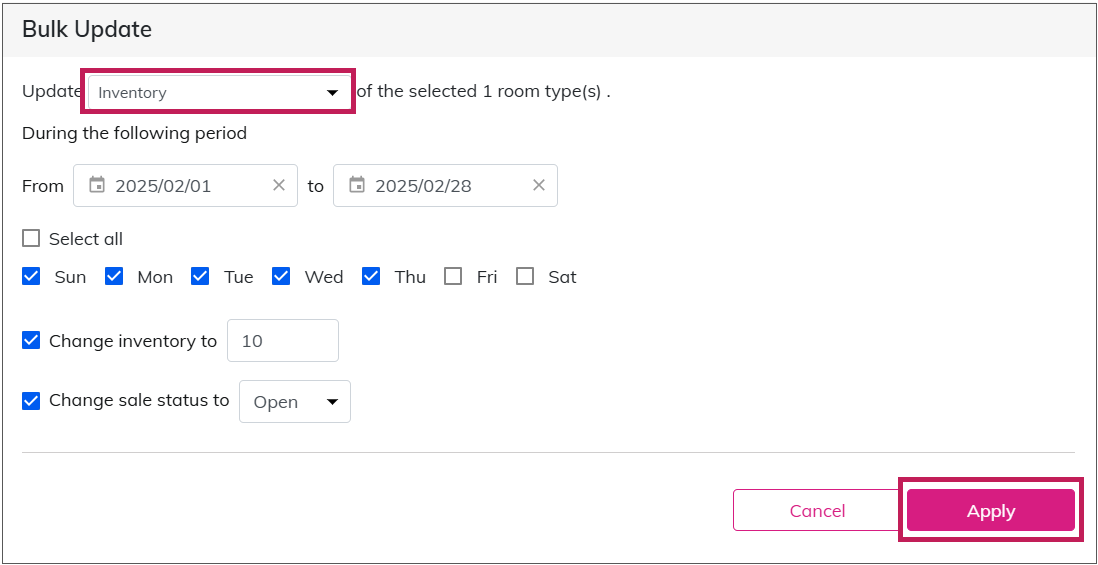Clear the 2025/02/28 end date
Viewport: 1098px width, 565px height.
[x=538, y=186]
